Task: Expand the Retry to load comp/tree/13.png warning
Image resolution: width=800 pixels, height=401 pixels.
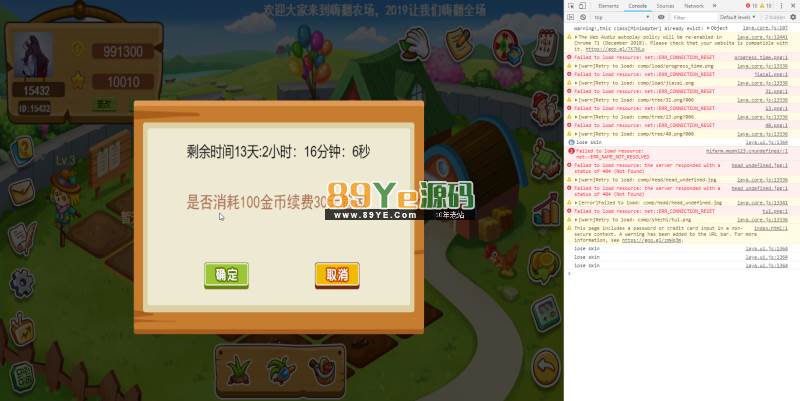Action: click(x=576, y=117)
